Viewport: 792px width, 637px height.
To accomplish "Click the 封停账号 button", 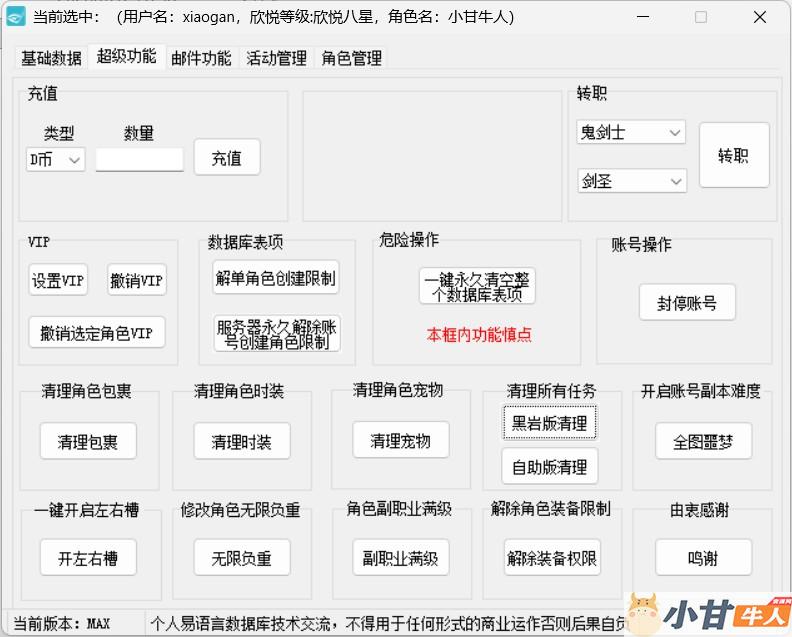I will [687, 302].
